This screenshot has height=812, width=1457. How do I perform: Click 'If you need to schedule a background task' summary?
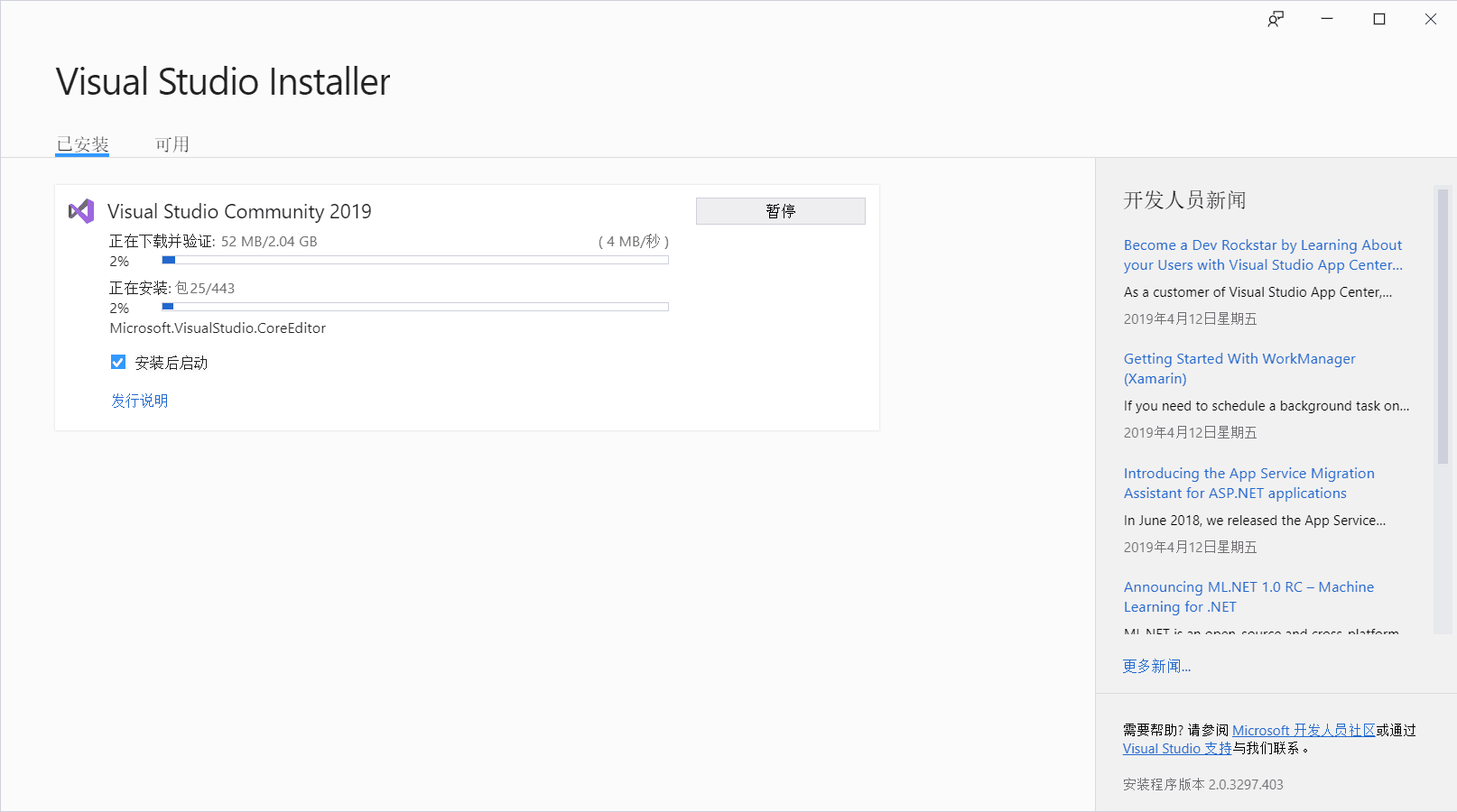click(x=1267, y=406)
